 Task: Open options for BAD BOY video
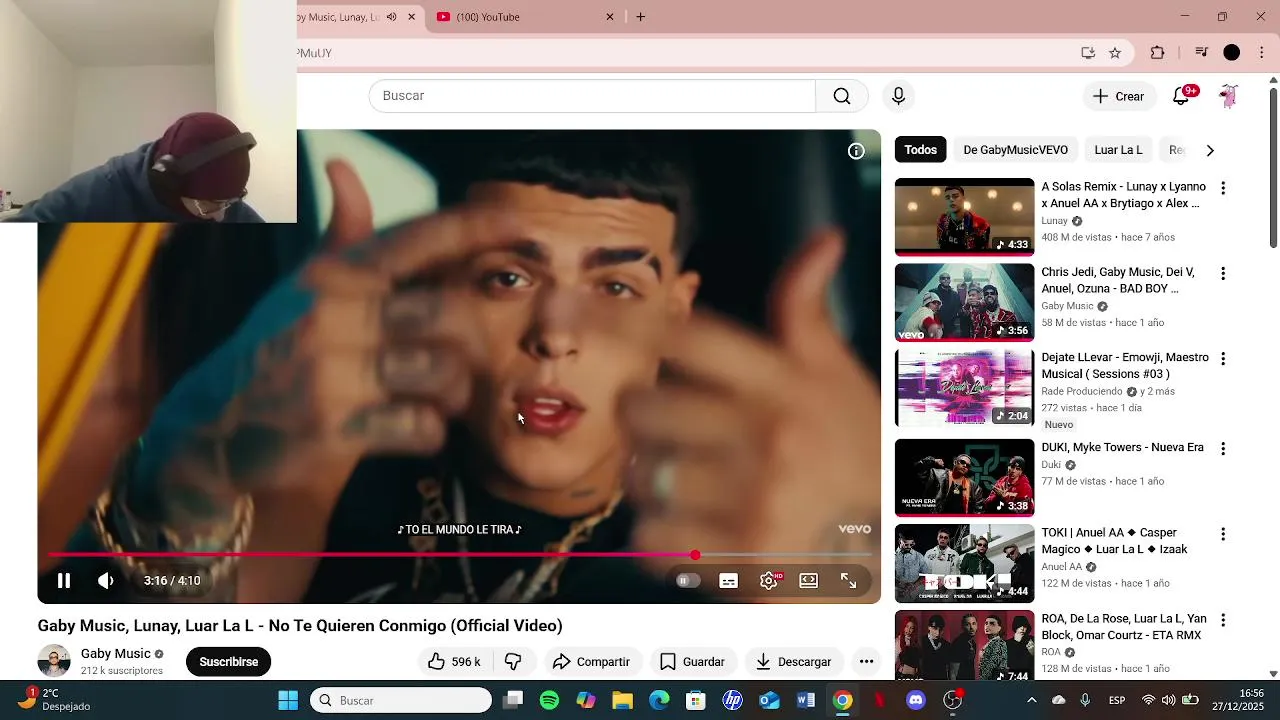tap(1222, 273)
